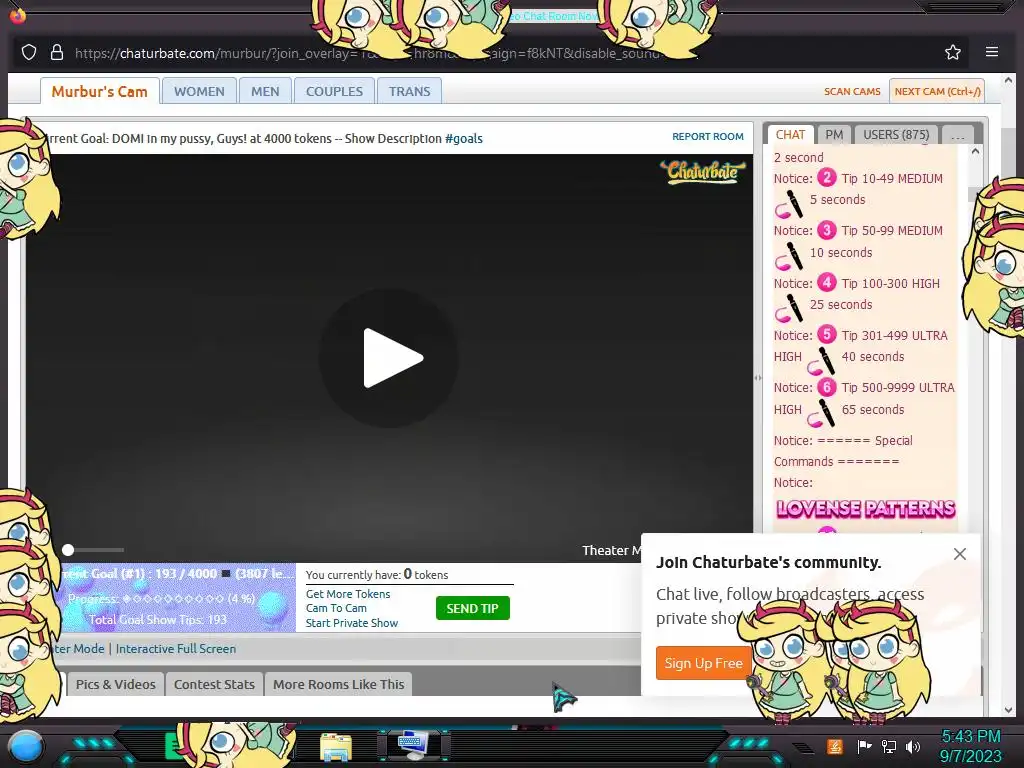Open the chat panel's more options tab
Viewport: 1024px width, 768px height.
[958, 135]
